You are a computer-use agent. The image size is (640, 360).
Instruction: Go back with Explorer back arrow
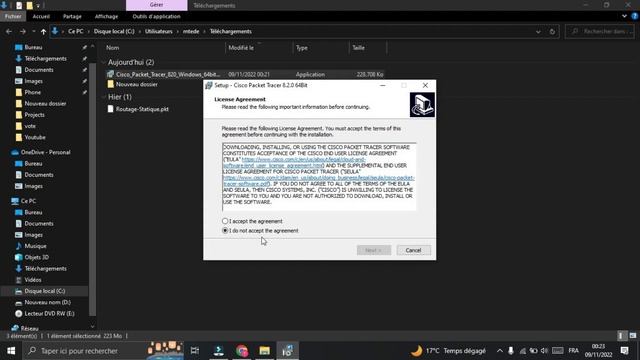point(9,31)
